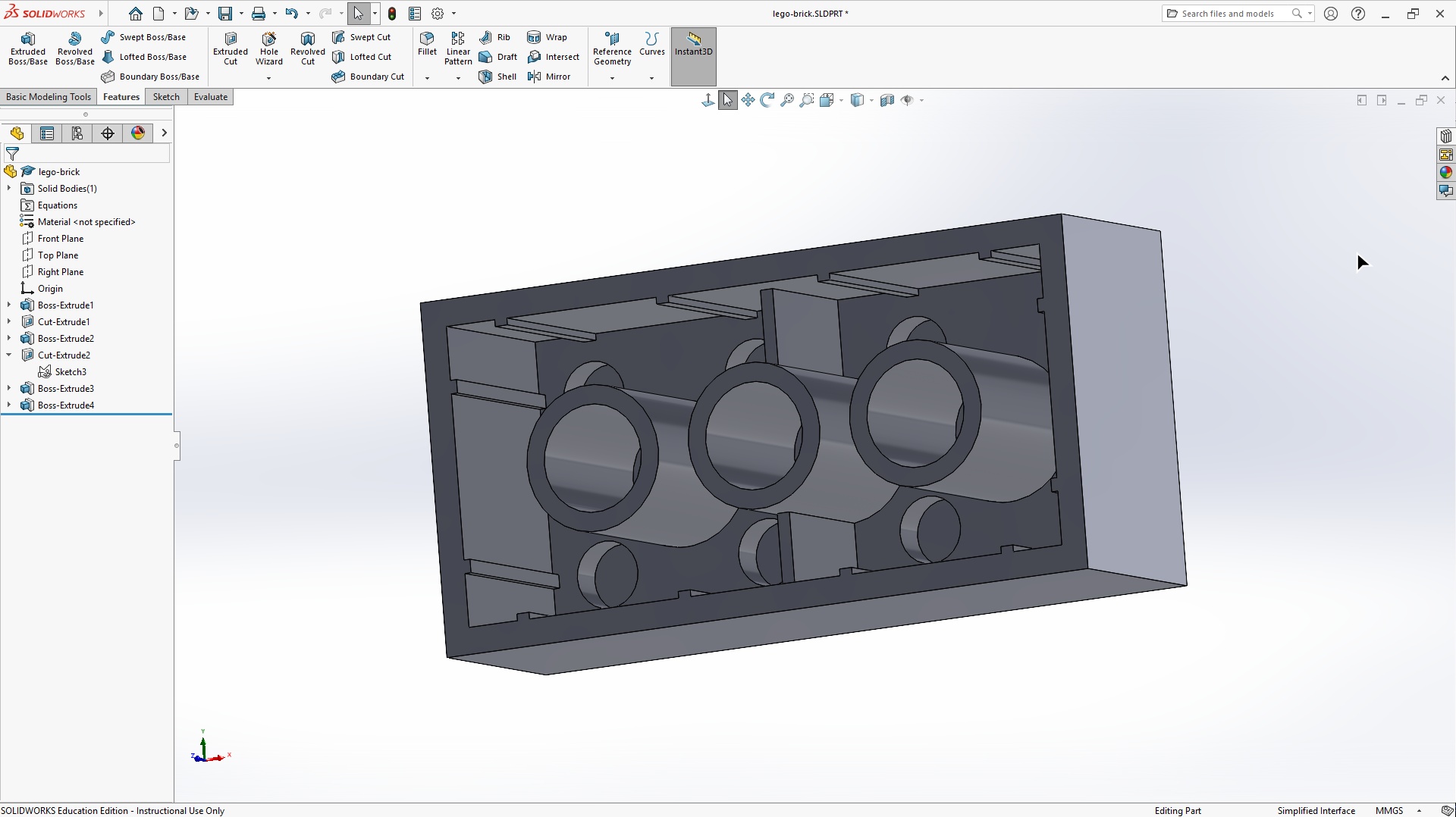Open the ConfigurationManager tab icon
The width and height of the screenshot is (1456, 817).
coord(77,133)
